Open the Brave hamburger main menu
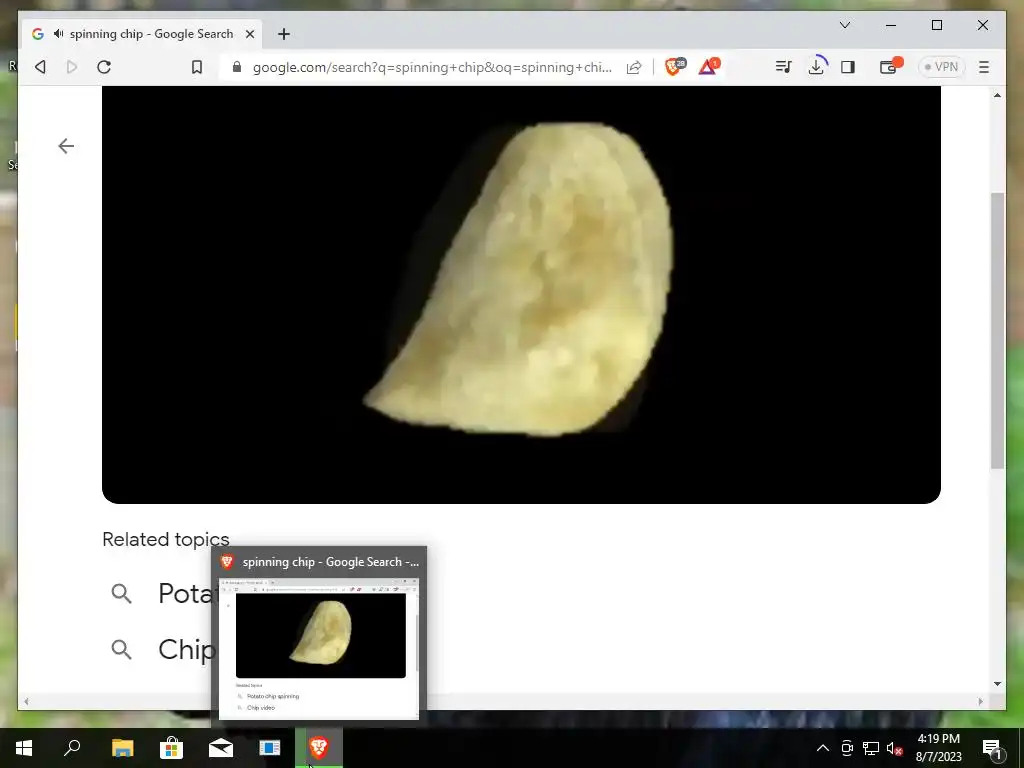 [x=984, y=67]
